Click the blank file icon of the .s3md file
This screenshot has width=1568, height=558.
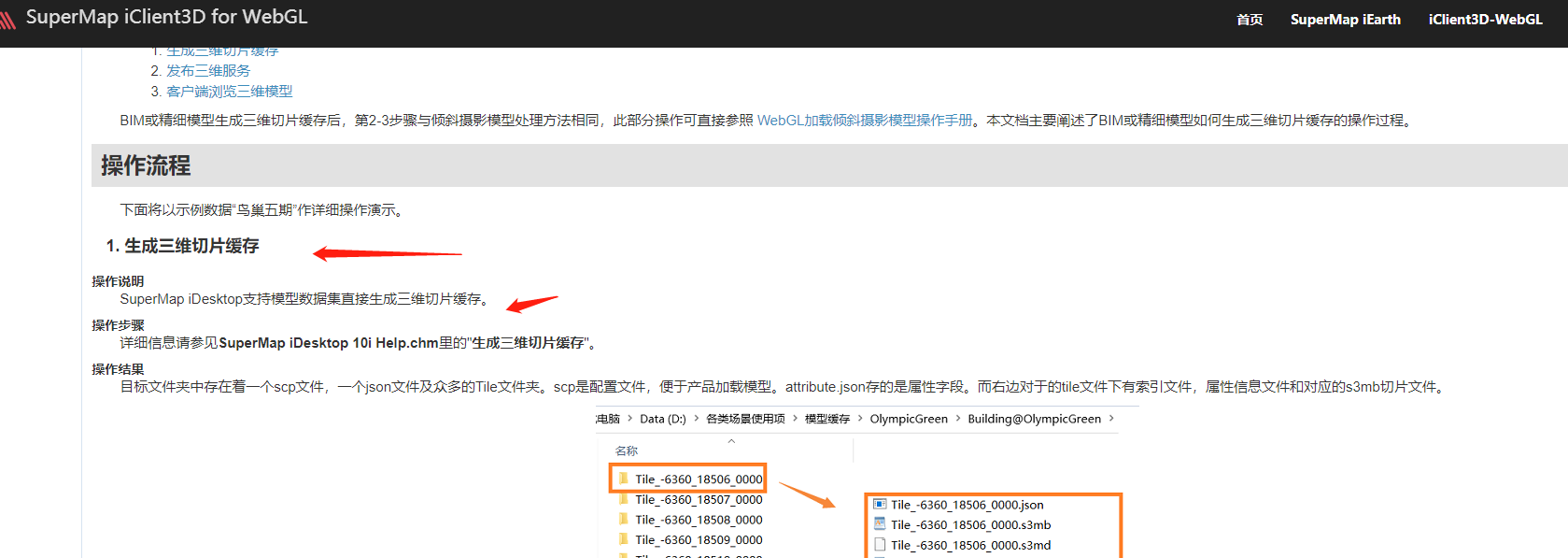[x=880, y=544]
